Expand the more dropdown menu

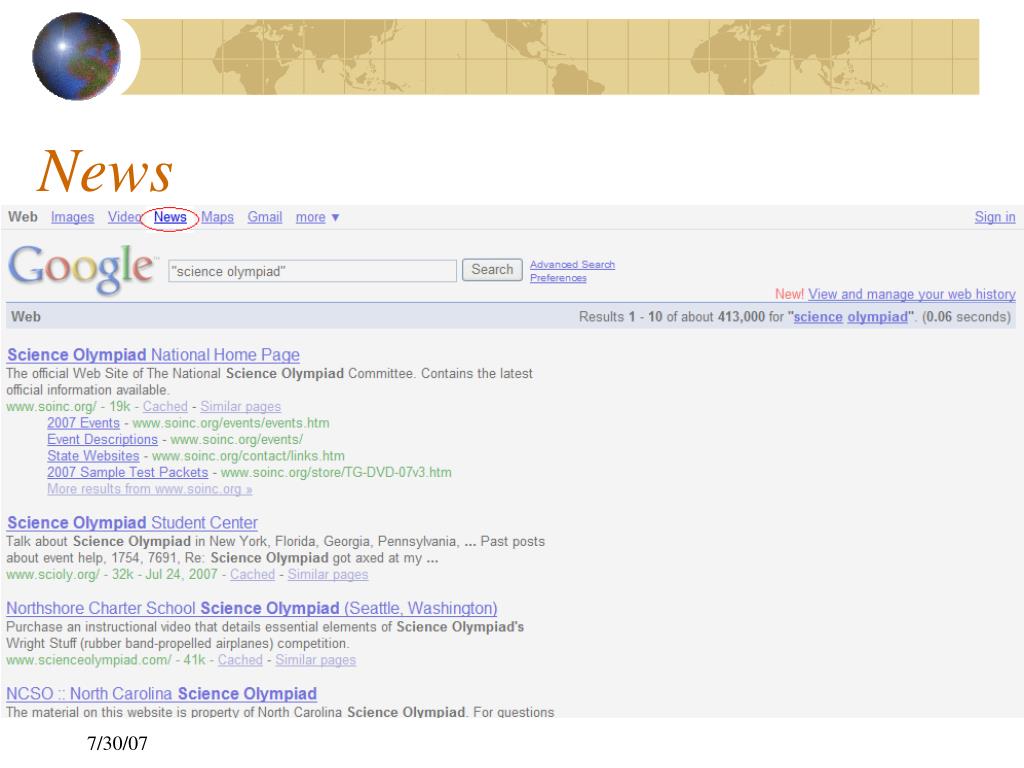click(x=317, y=217)
